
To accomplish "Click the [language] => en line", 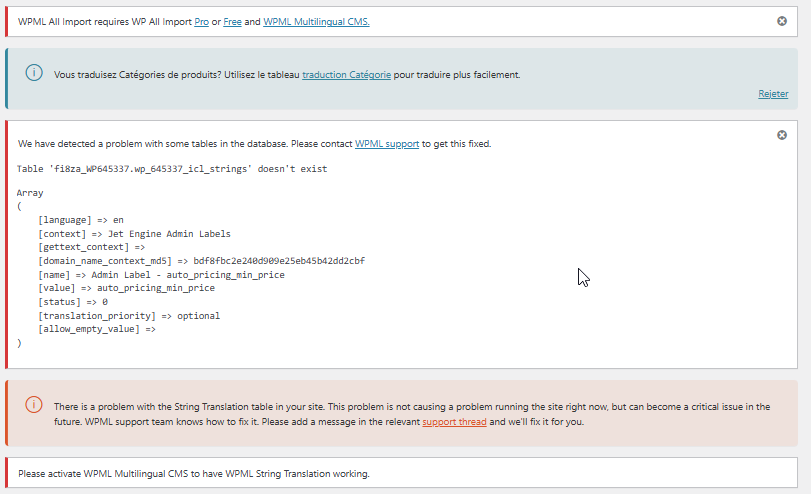I will [x=81, y=220].
